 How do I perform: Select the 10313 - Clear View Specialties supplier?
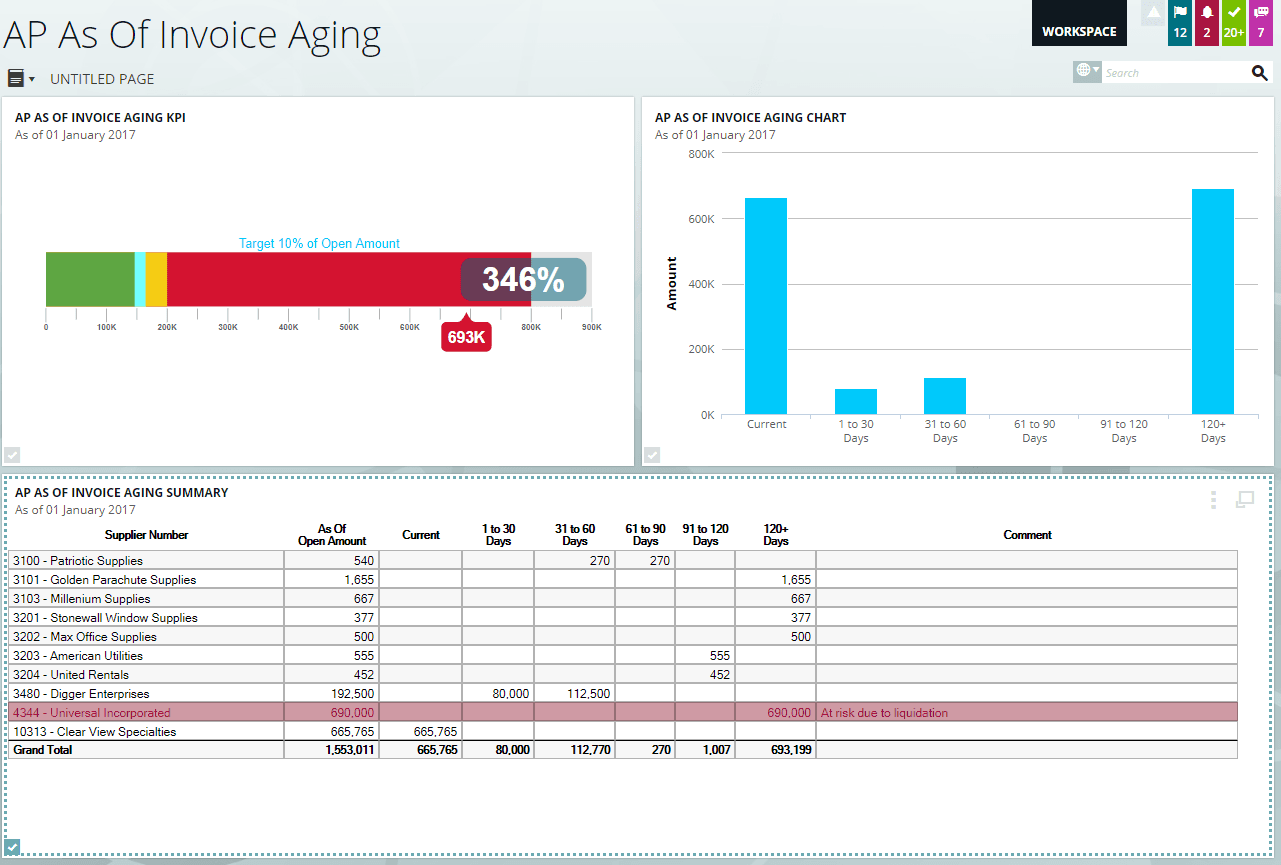[94, 732]
